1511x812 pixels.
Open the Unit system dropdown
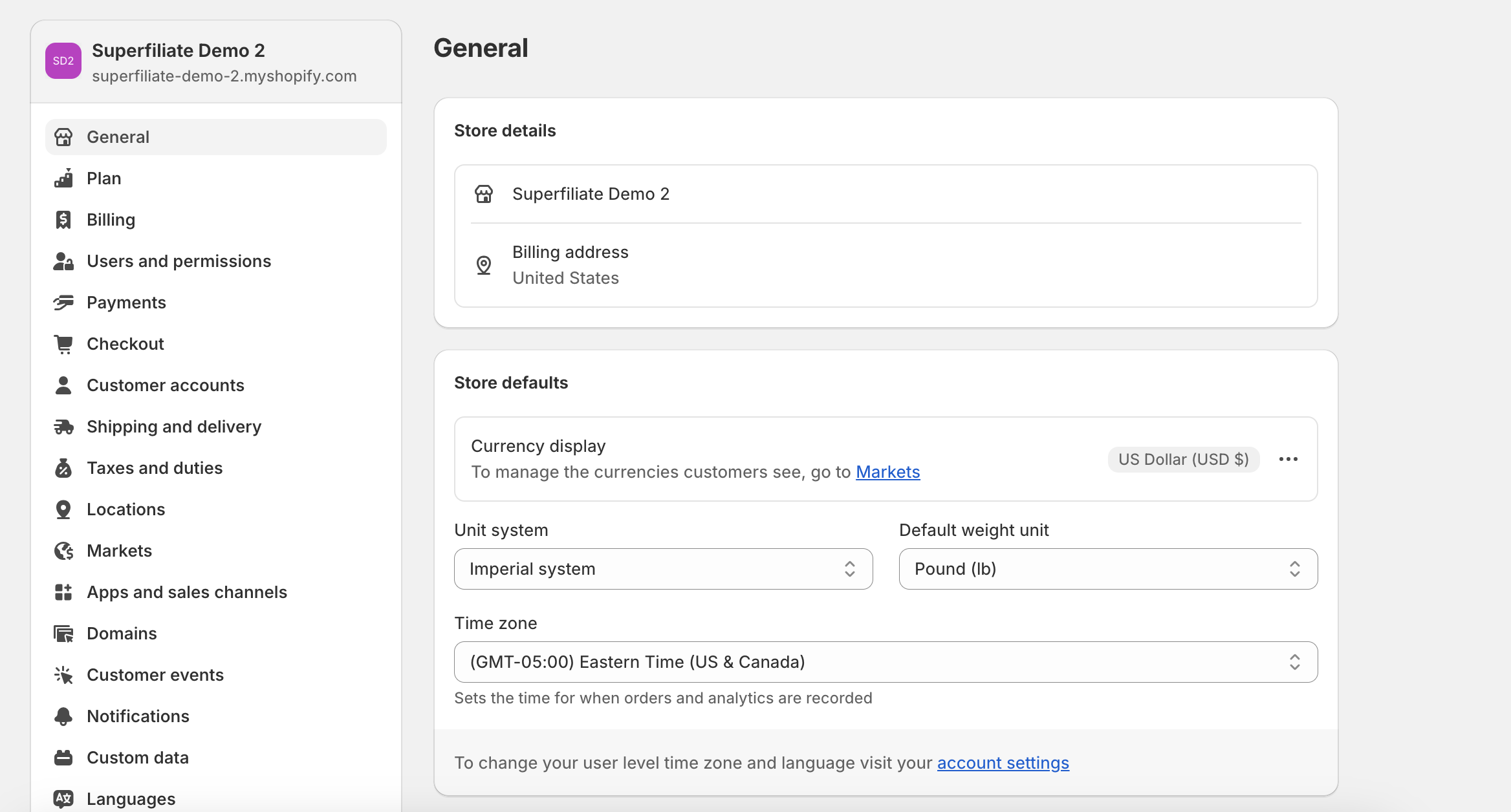pos(664,569)
